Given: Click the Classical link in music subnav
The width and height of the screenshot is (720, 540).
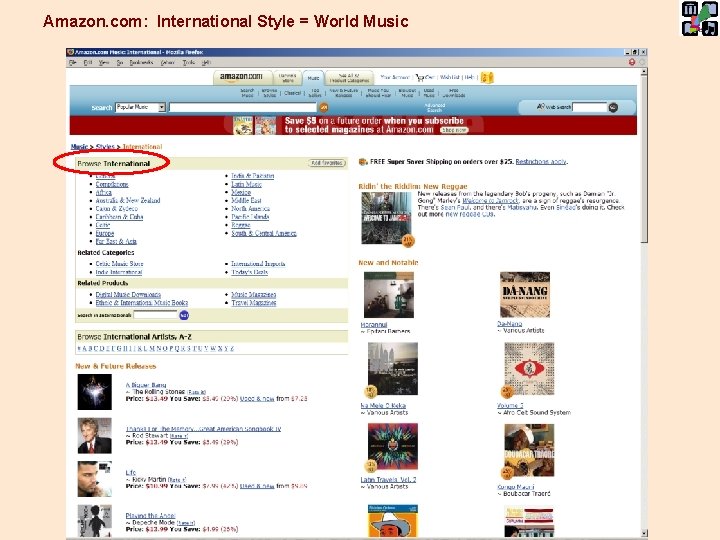Looking at the screenshot, I should point(292,93).
